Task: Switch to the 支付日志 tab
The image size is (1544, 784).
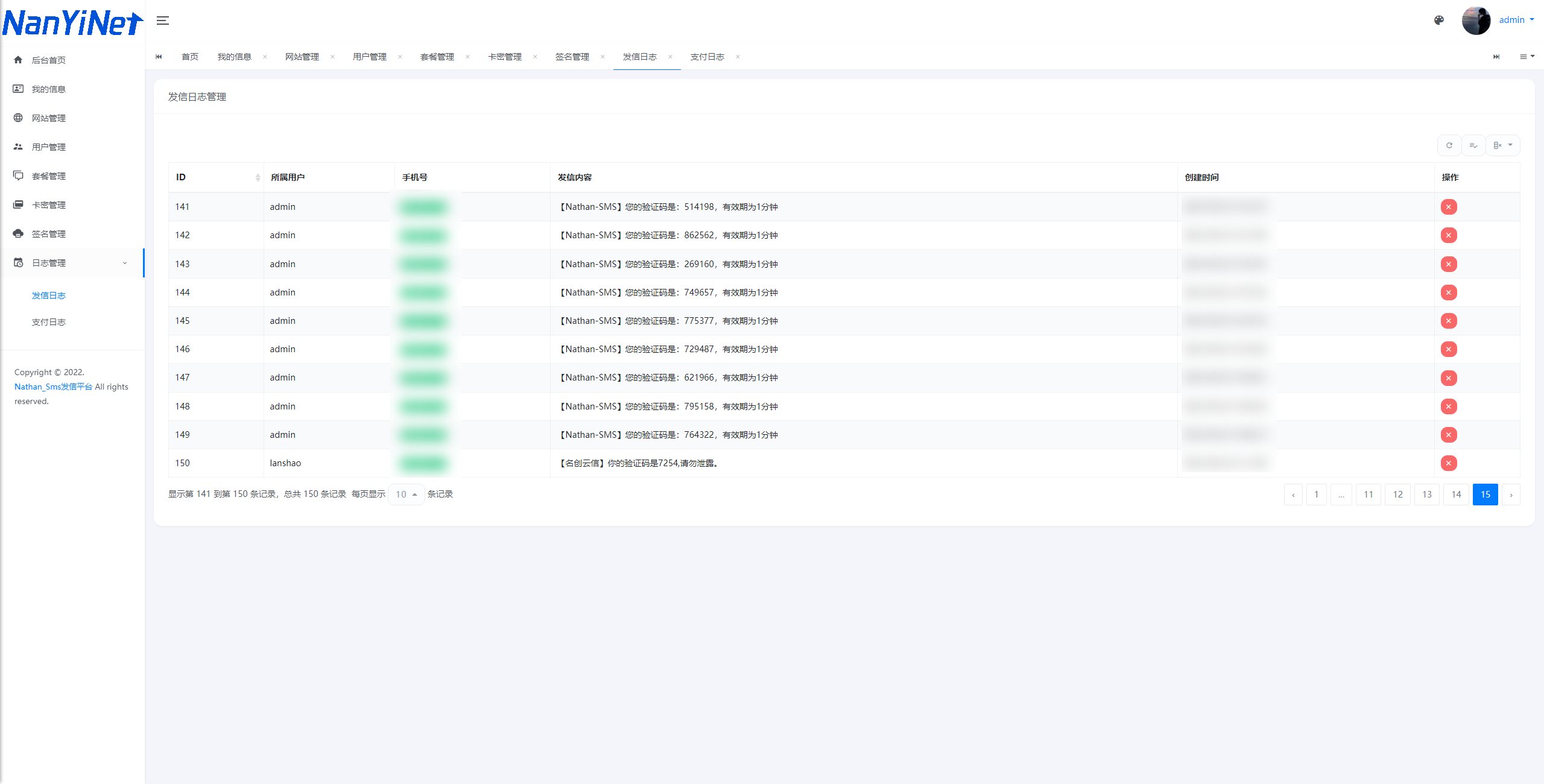Action: [707, 57]
